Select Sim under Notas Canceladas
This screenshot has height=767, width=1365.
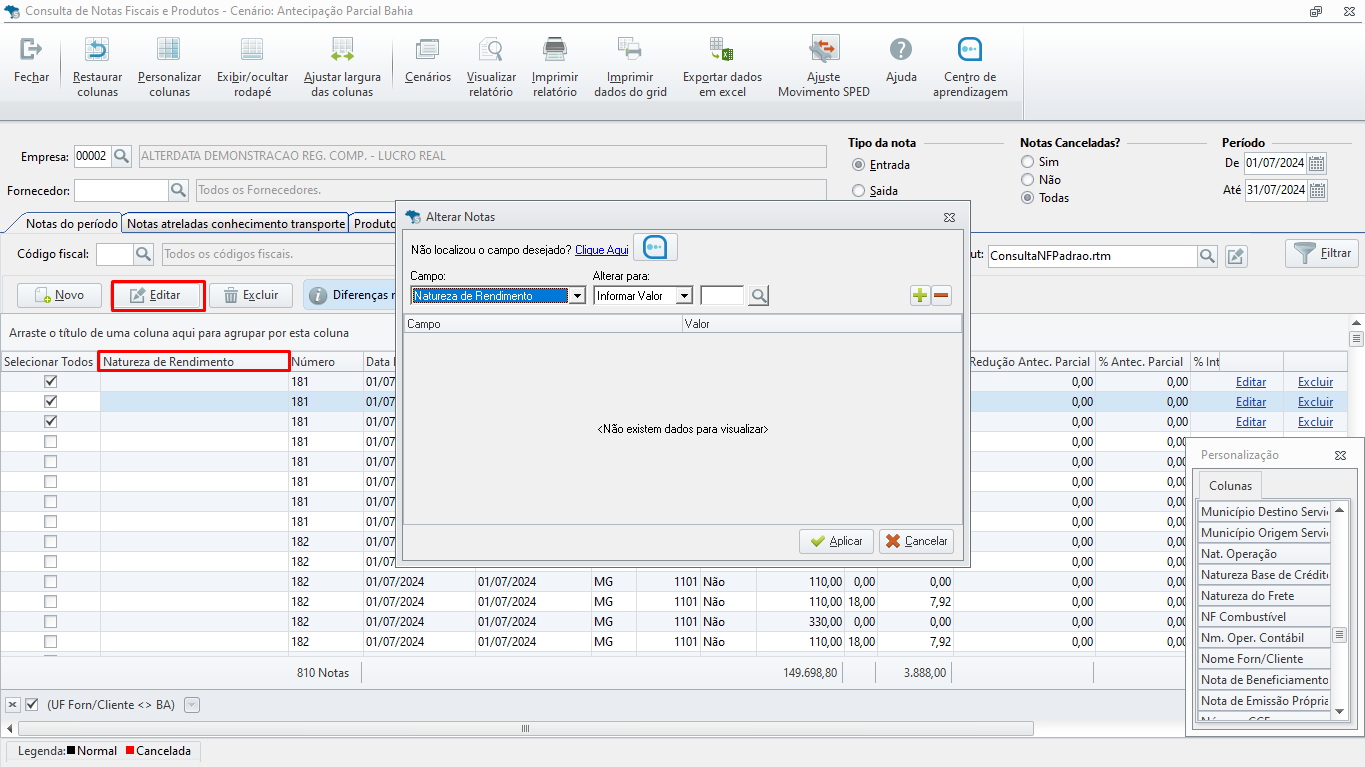pos(1027,162)
